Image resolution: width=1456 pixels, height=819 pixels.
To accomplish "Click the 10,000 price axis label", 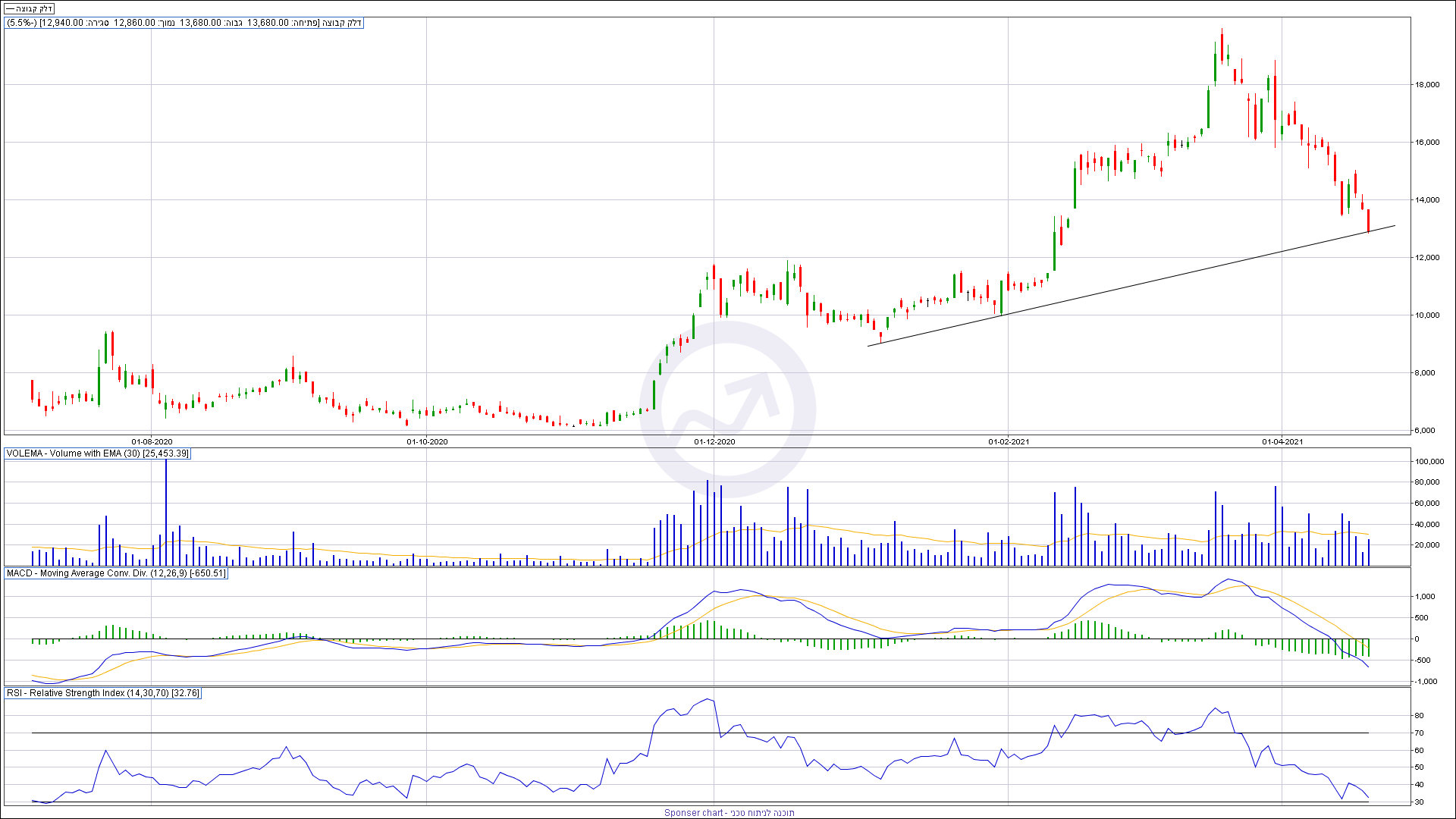I will pos(1427,315).
